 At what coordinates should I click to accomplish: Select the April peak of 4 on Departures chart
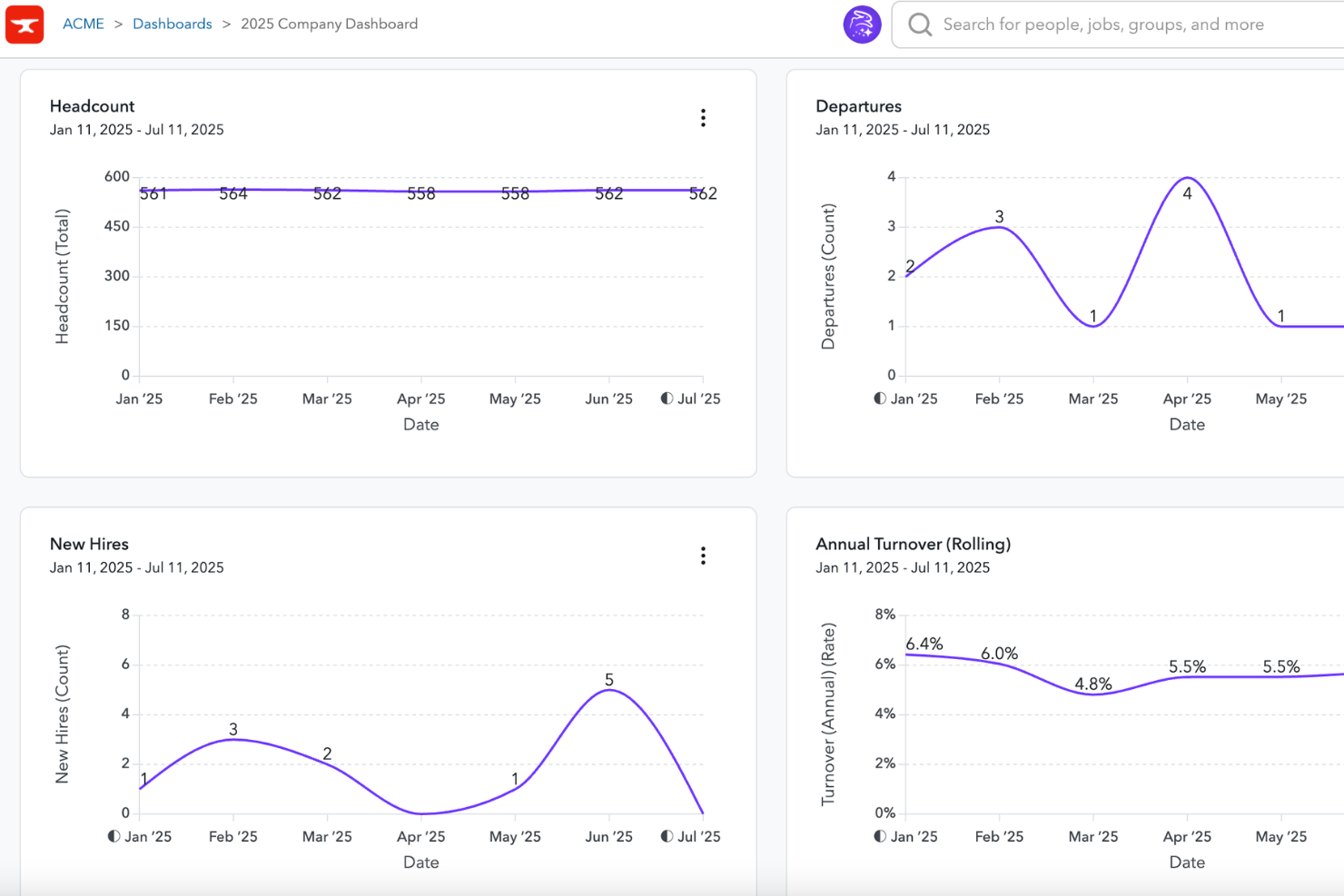click(x=1187, y=176)
